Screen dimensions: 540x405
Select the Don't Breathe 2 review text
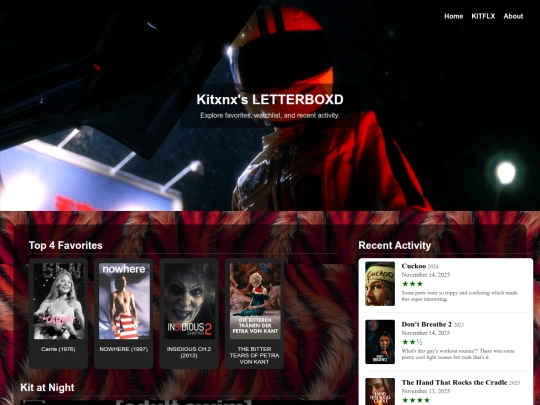click(x=458, y=354)
